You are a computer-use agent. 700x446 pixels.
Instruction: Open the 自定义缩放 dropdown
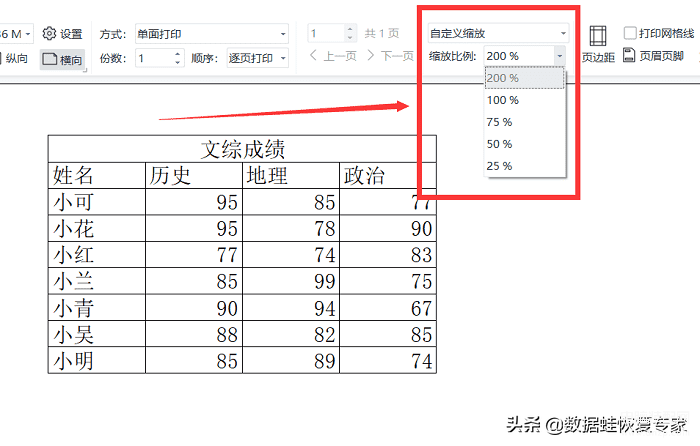498,33
